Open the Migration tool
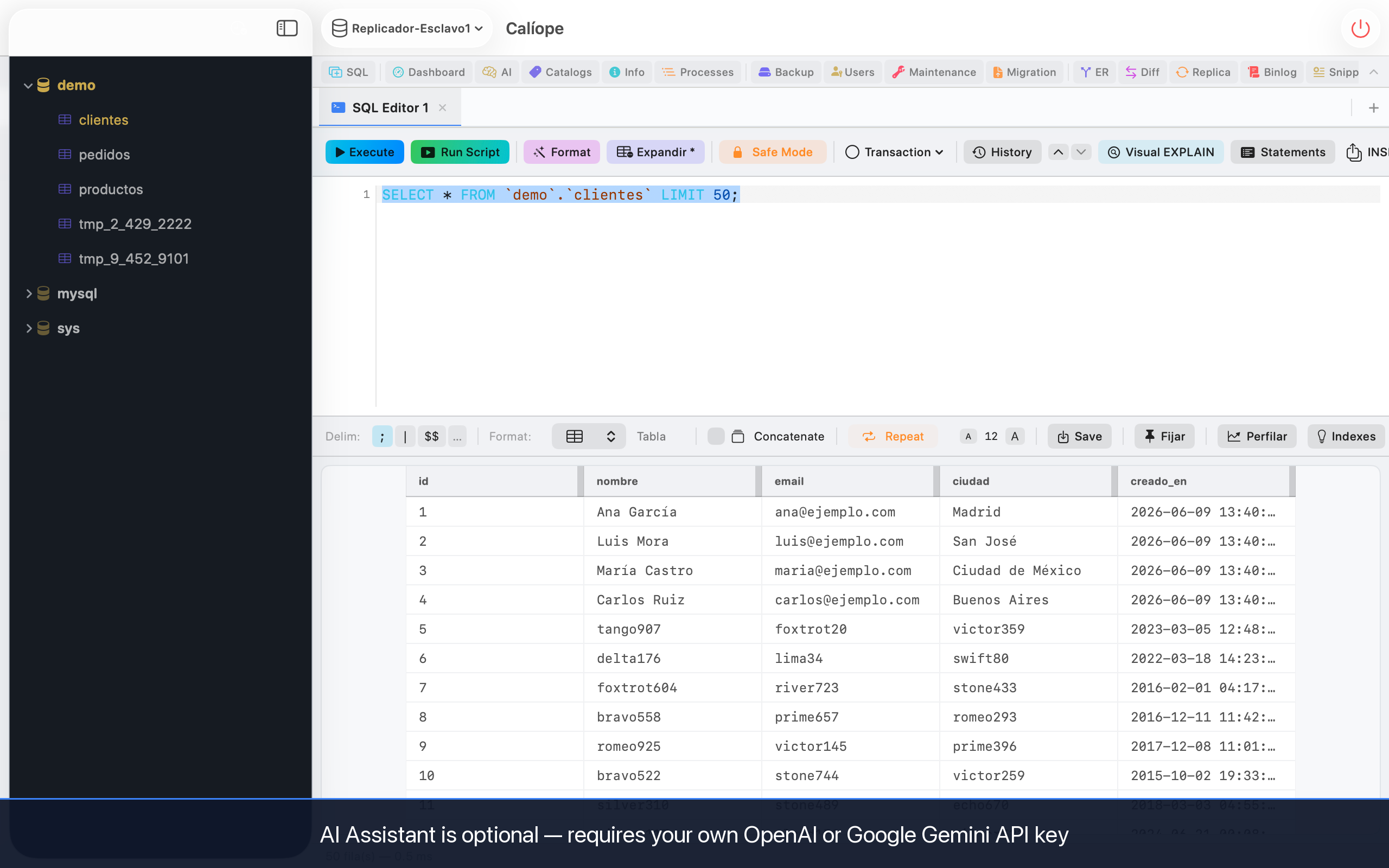The height and width of the screenshot is (868, 1389). (1024, 72)
